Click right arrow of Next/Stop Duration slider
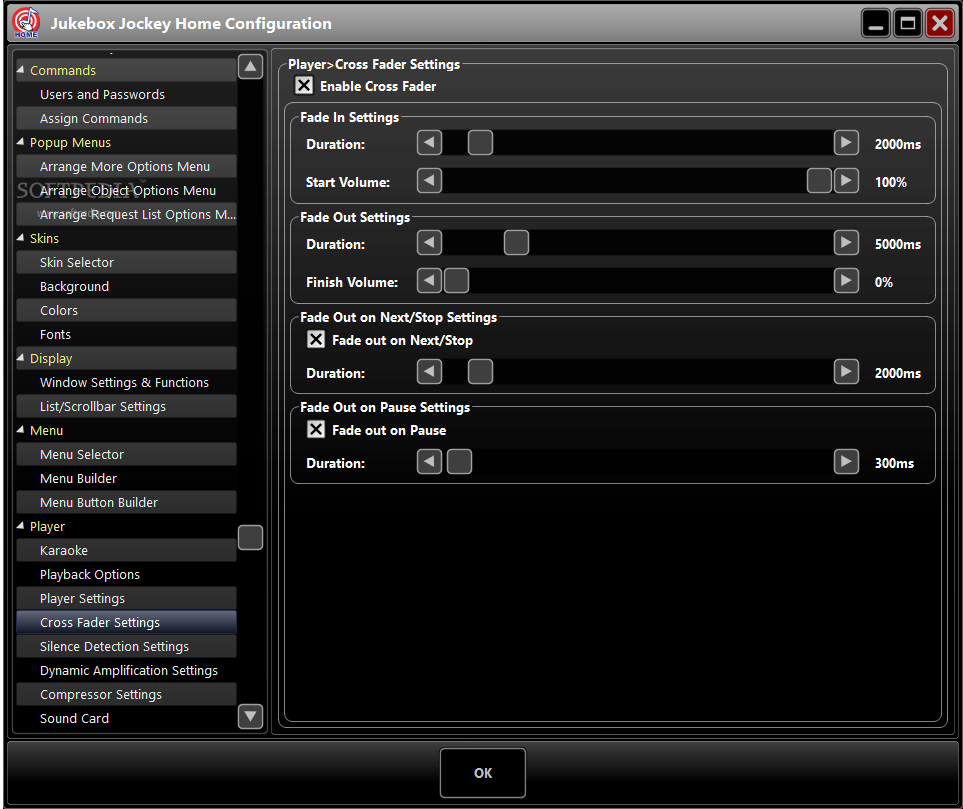 point(846,372)
